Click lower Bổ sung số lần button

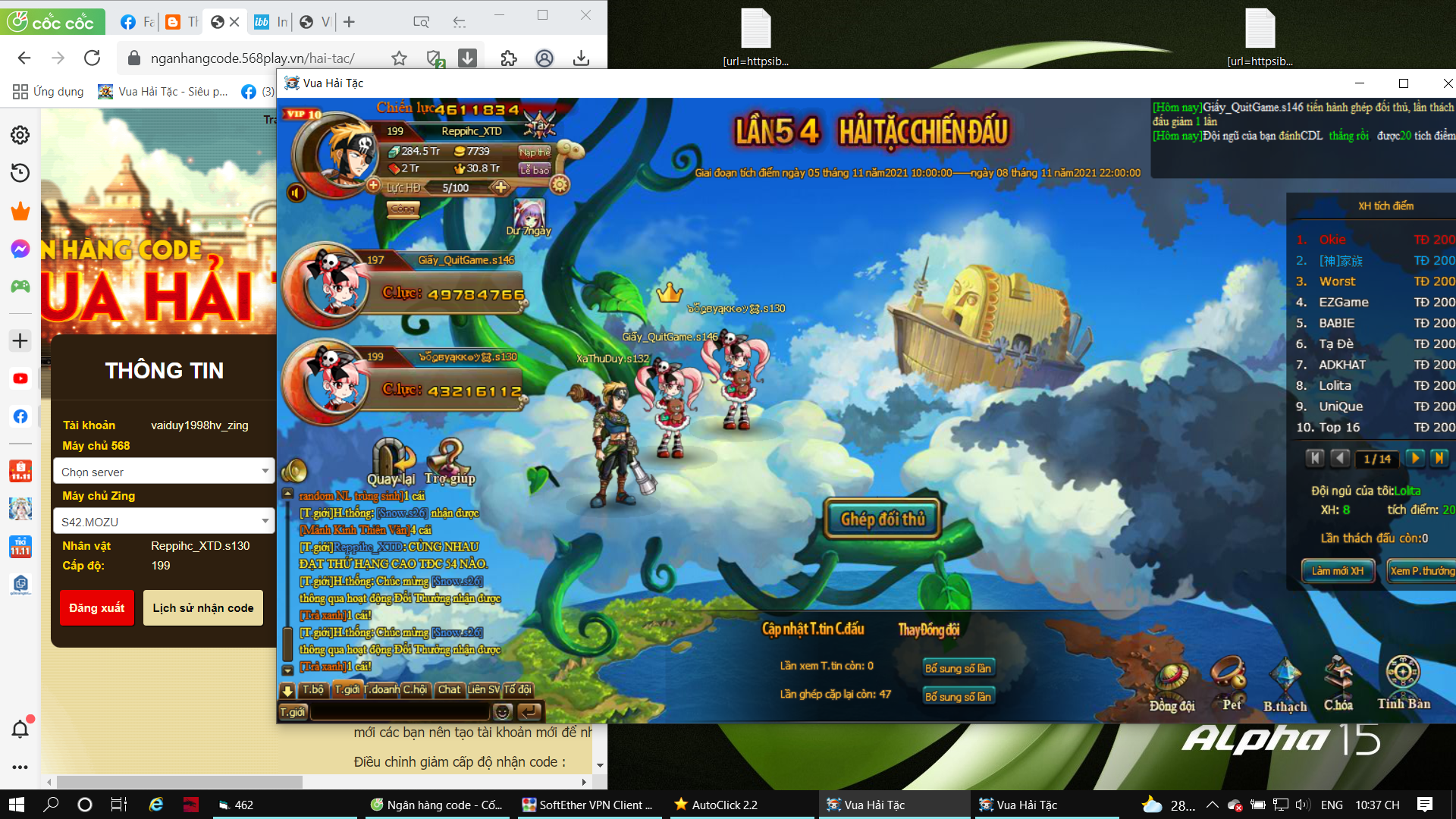[958, 696]
